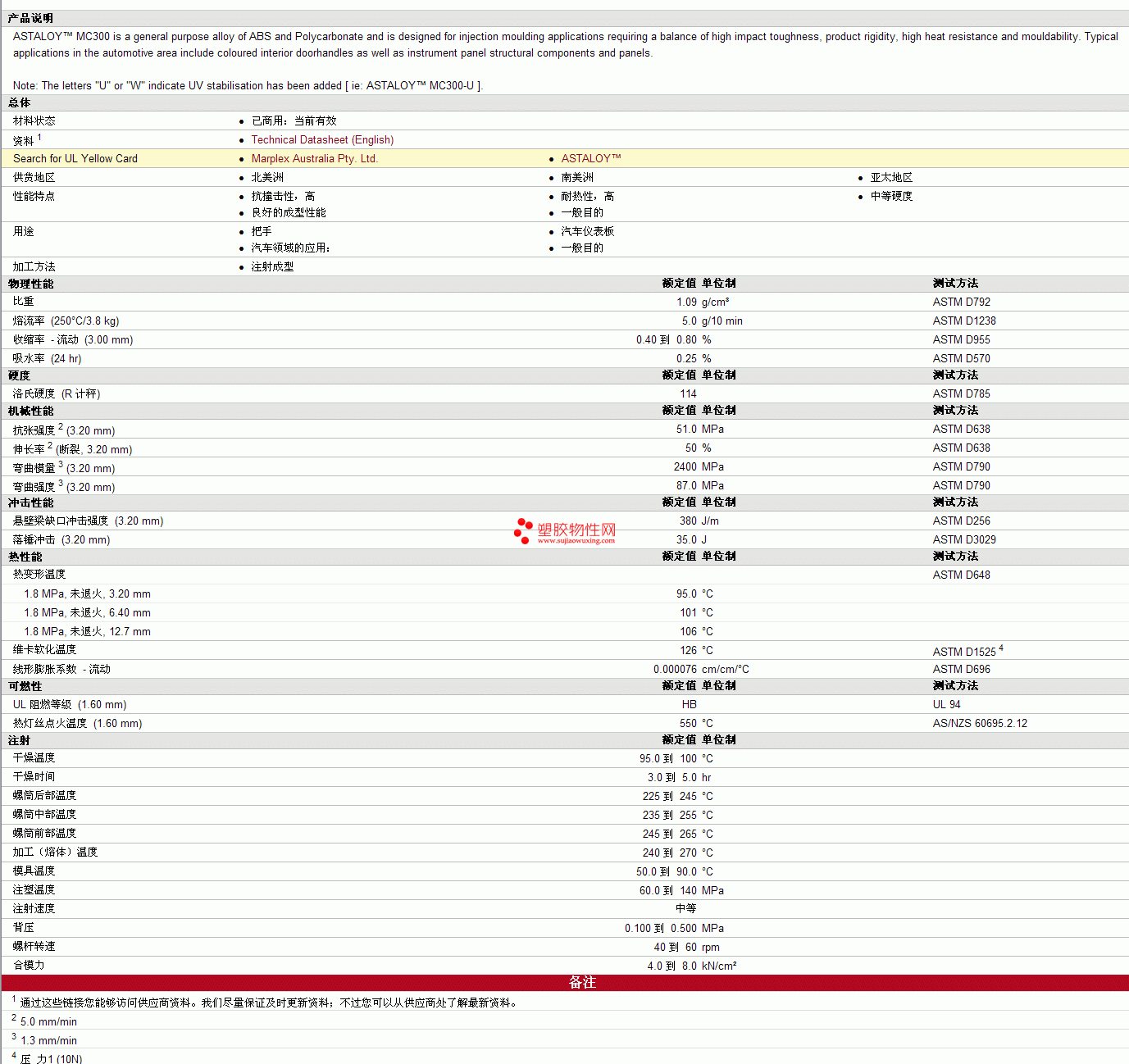Click the 悬壁梁缺口冲击强度 label
Viewport: 1129px width, 1064px height.
[61, 521]
